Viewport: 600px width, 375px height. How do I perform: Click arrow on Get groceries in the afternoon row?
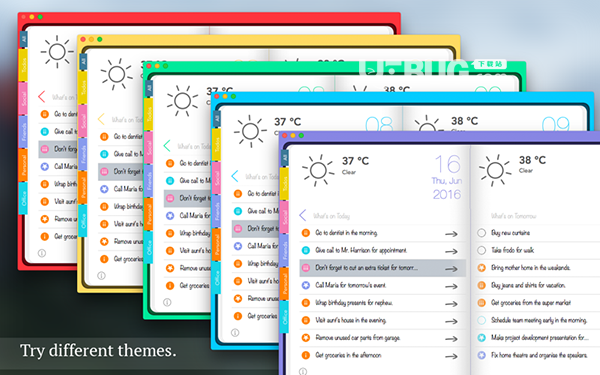tap(452, 356)
